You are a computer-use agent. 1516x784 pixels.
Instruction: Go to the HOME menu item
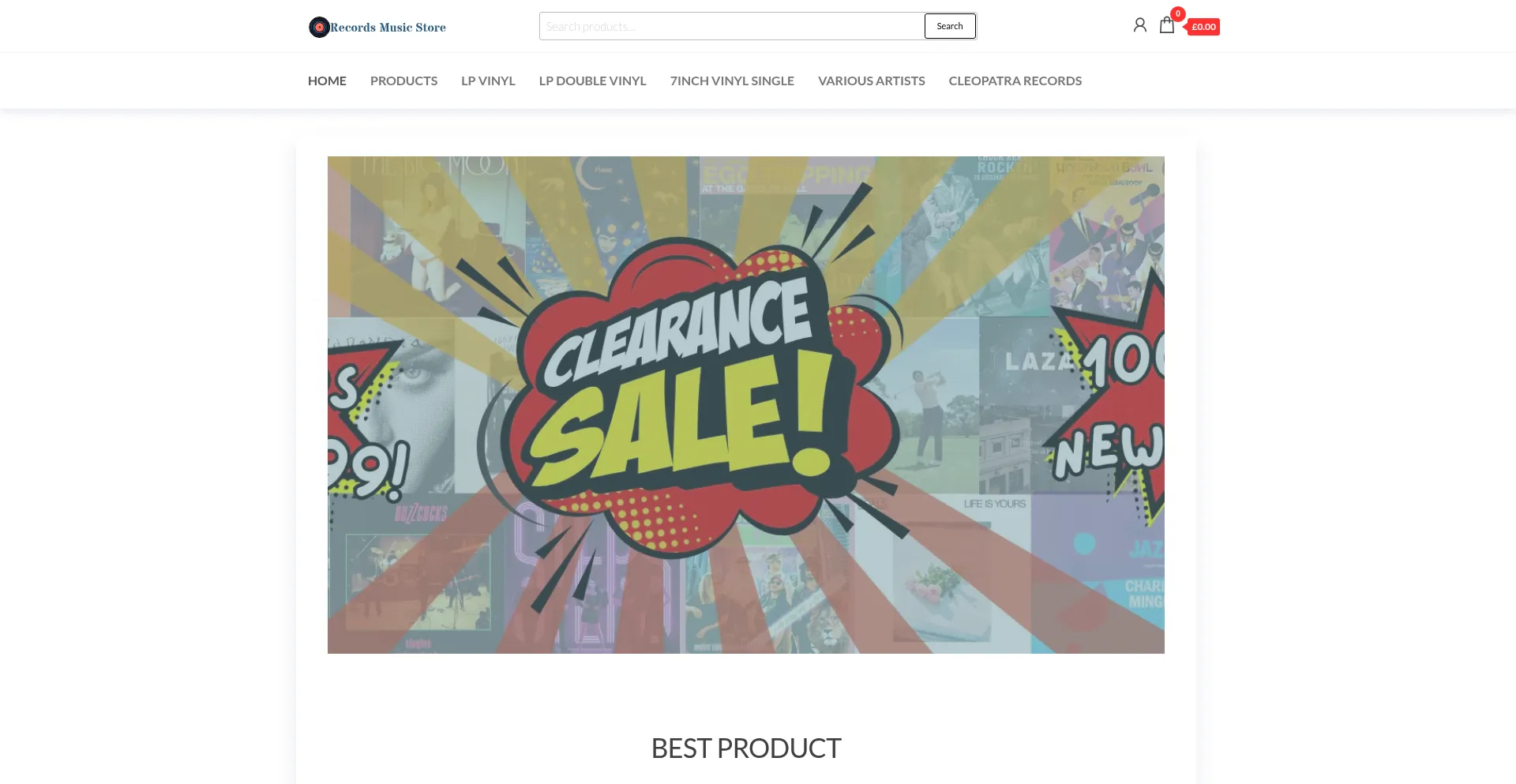pyautogui.click(x=327, y=81)
